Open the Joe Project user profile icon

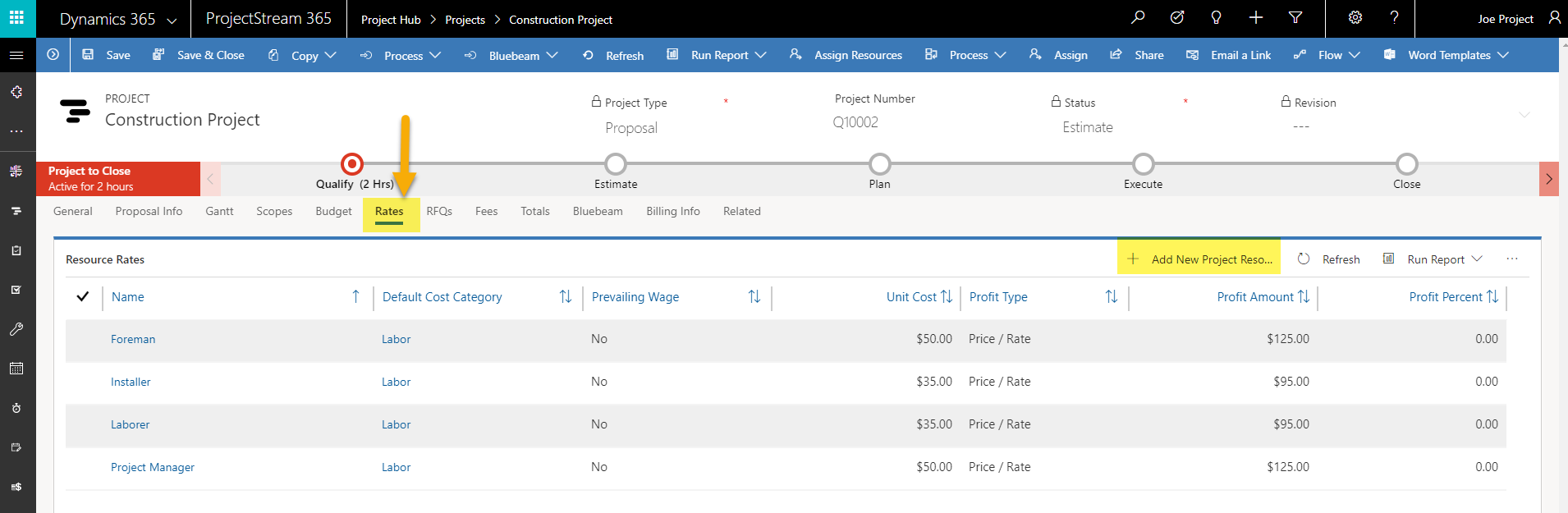(x=1555, y=18)
